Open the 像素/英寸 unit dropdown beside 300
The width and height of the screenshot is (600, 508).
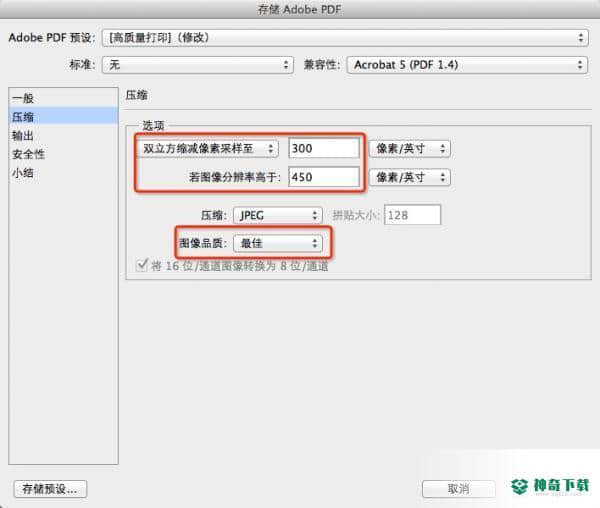coord(409,148)
